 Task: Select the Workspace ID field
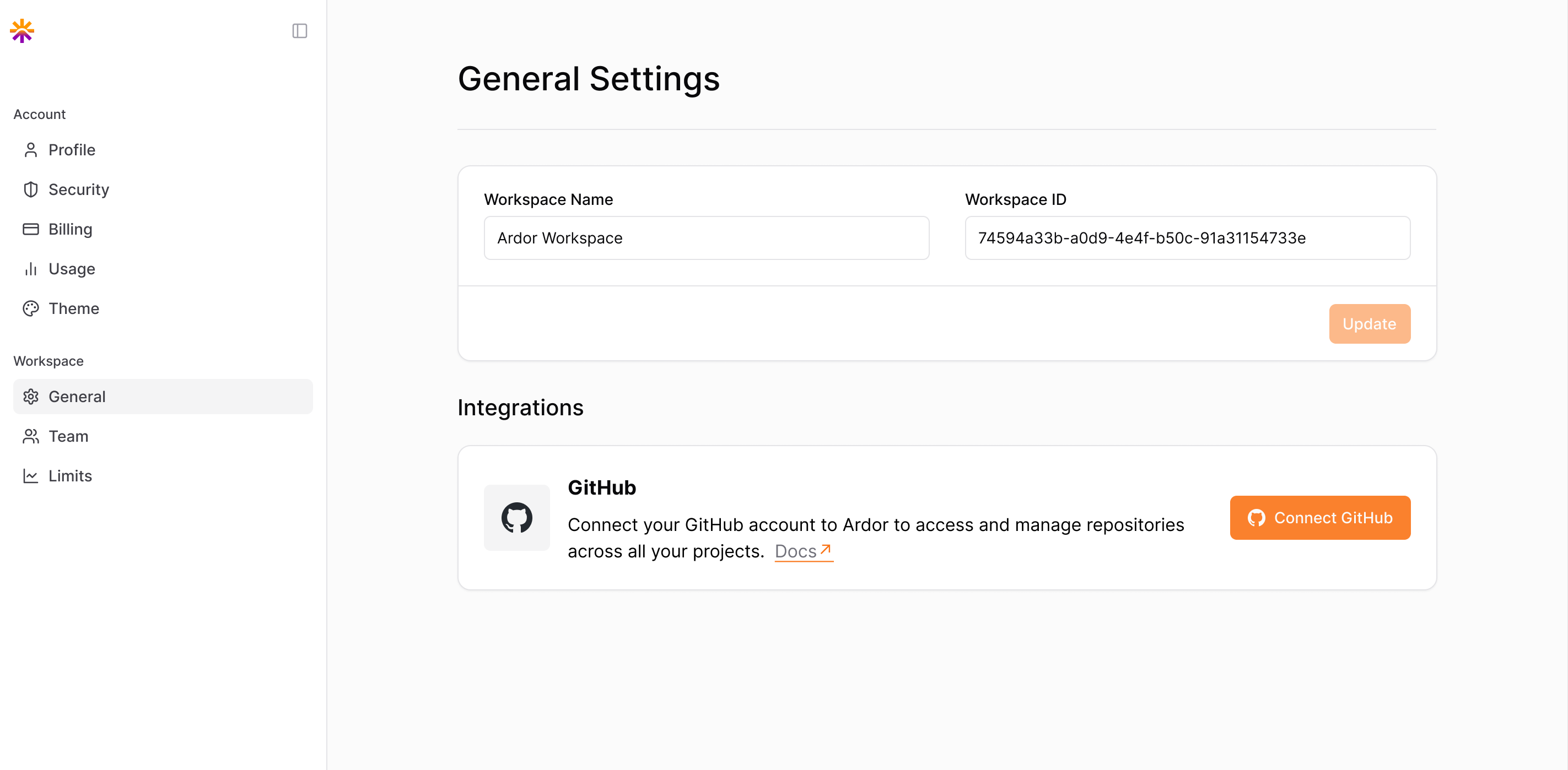[x=1187, y=238]
